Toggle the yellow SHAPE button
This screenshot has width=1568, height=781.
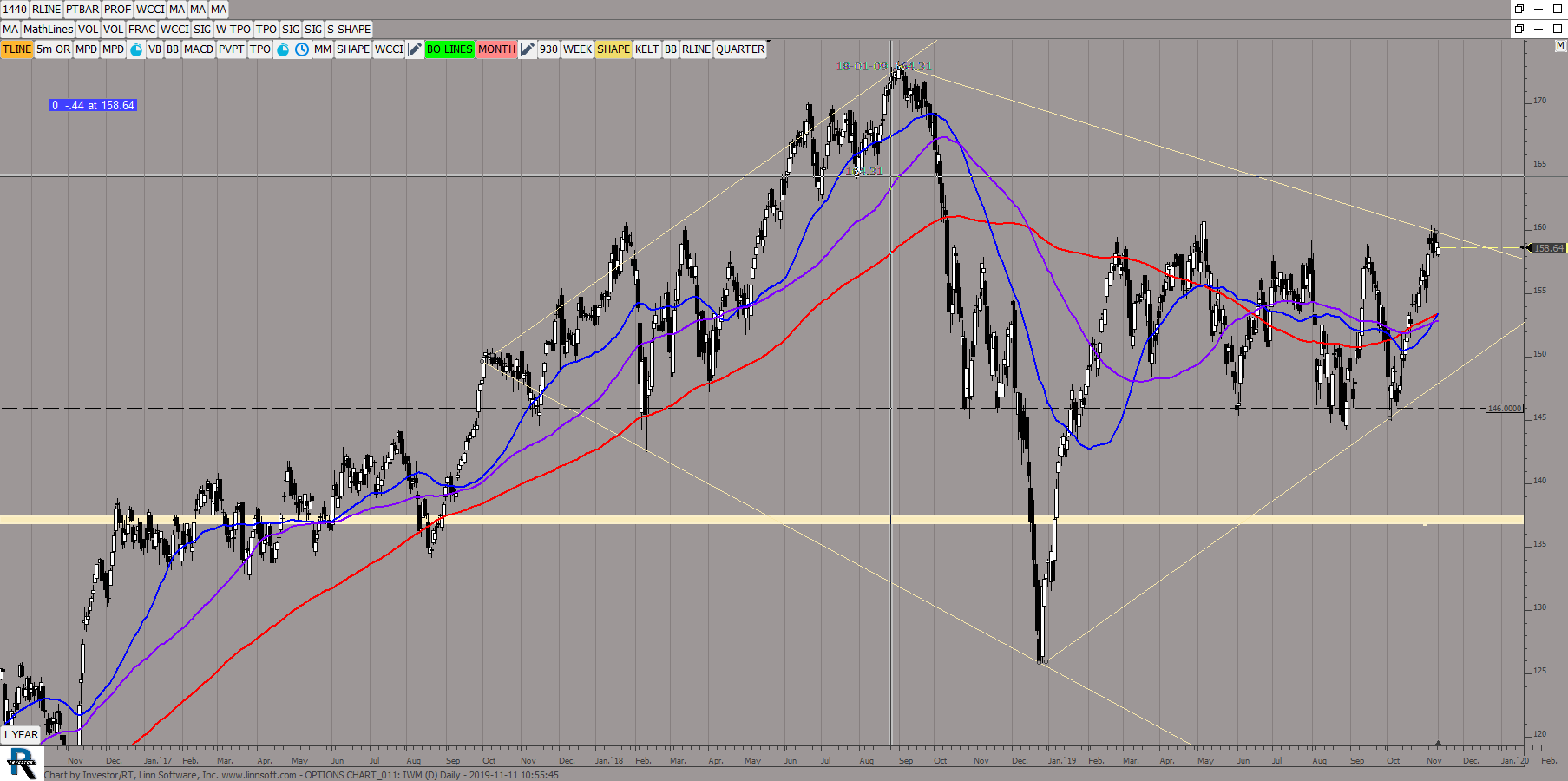(x=613, y=49)
